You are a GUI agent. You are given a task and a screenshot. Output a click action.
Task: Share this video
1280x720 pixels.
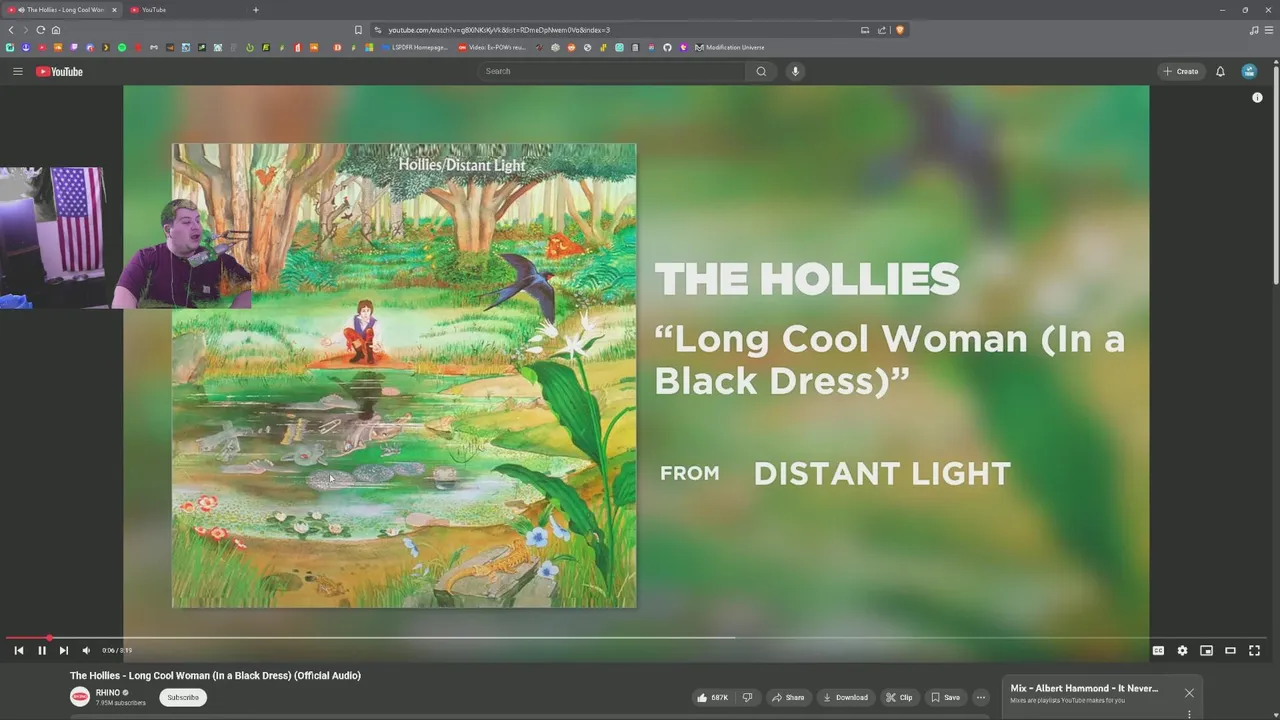pyautogui.click(x=788, y=697)
